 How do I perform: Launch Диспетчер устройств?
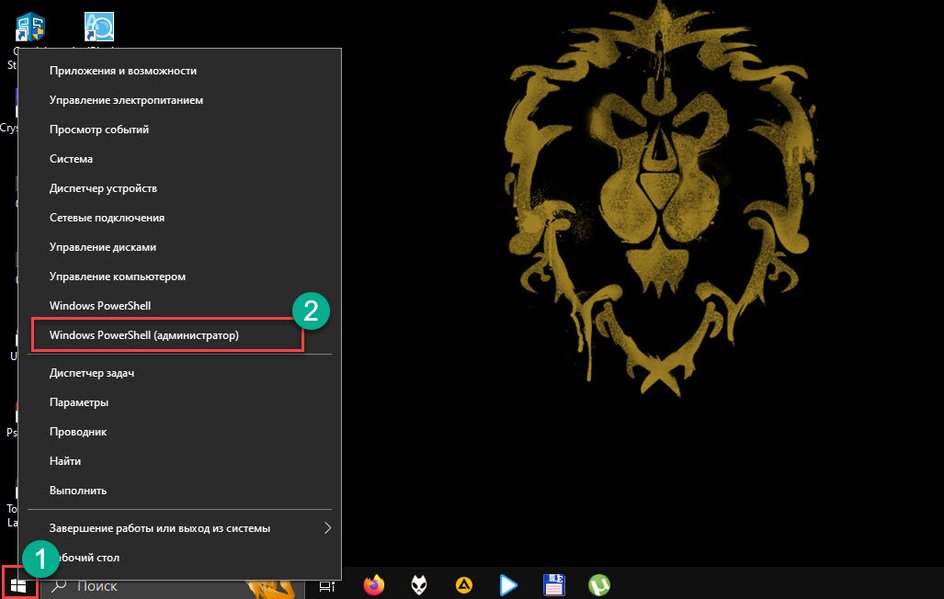tap(179, 188)
